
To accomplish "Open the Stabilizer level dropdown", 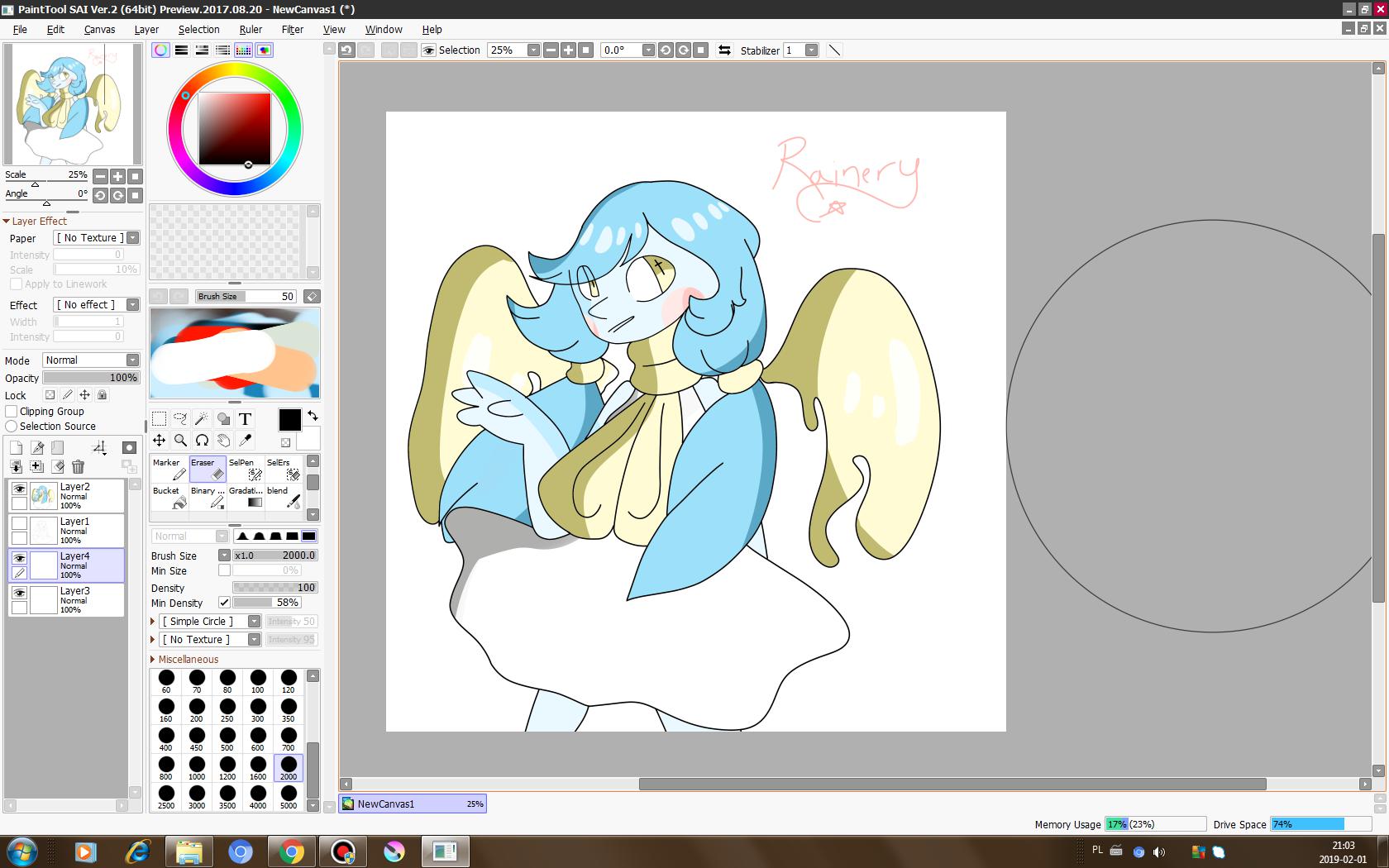I will (812, 50).
